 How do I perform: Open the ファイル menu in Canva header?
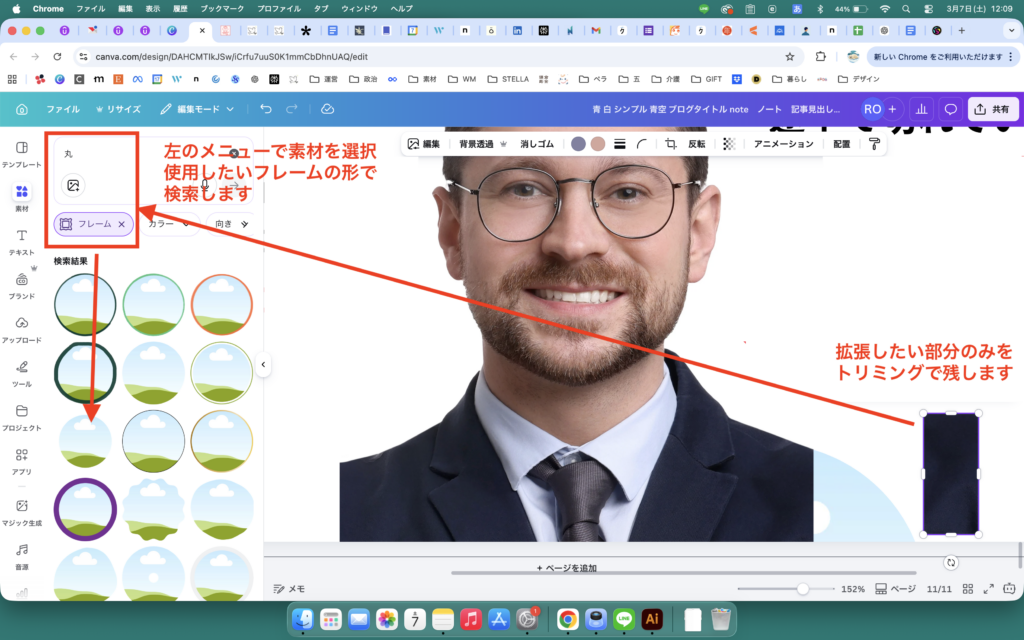click(x=63, y=109)
